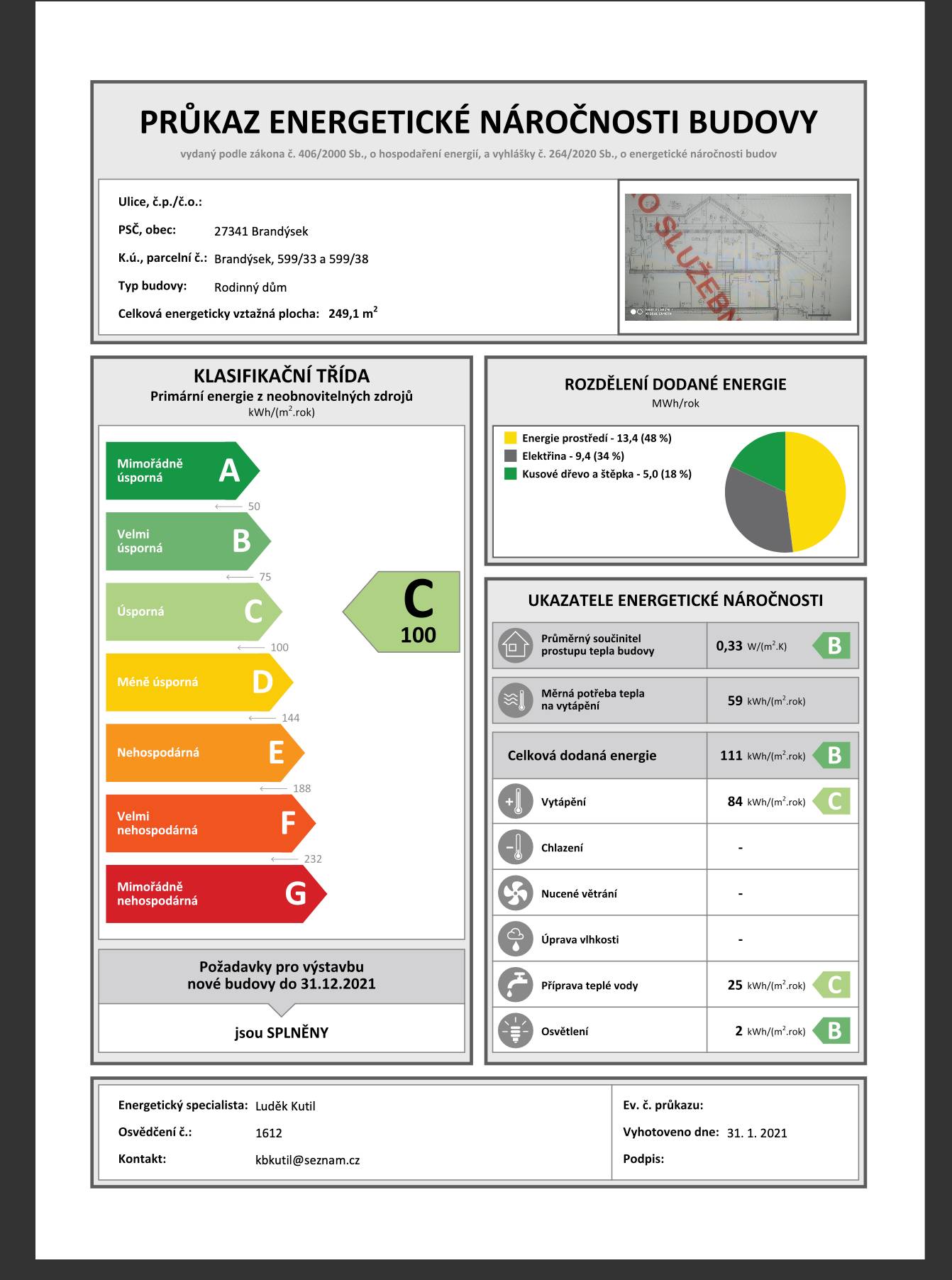Click the B rating badge in Osvětlení row
Screen dimensions: 952x1280
(832, 1031)
